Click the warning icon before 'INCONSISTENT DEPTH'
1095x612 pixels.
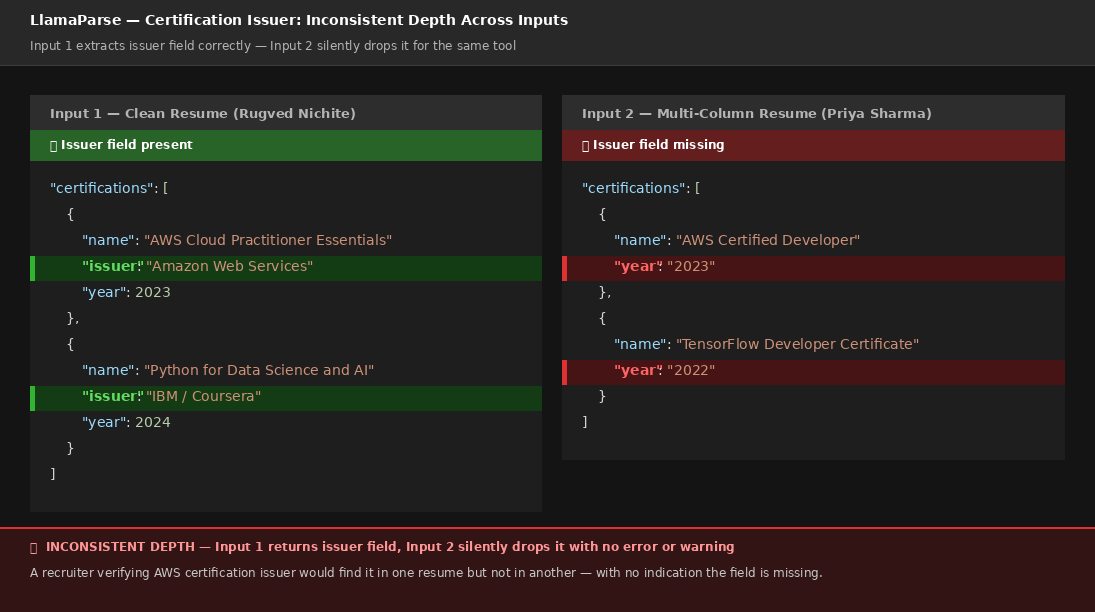click(34, 548)
